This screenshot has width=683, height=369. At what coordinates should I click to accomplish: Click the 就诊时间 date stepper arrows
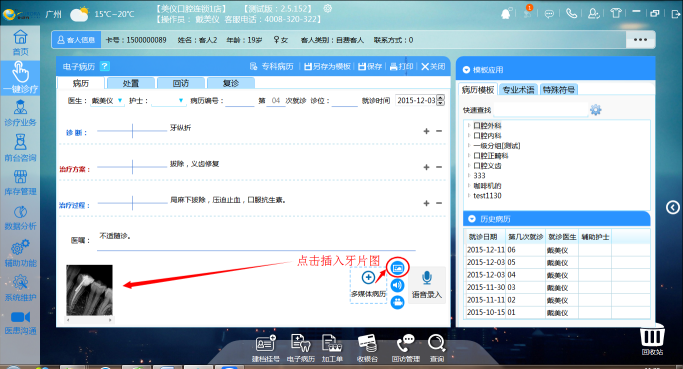pyautogui.click(x=441, y=100)
